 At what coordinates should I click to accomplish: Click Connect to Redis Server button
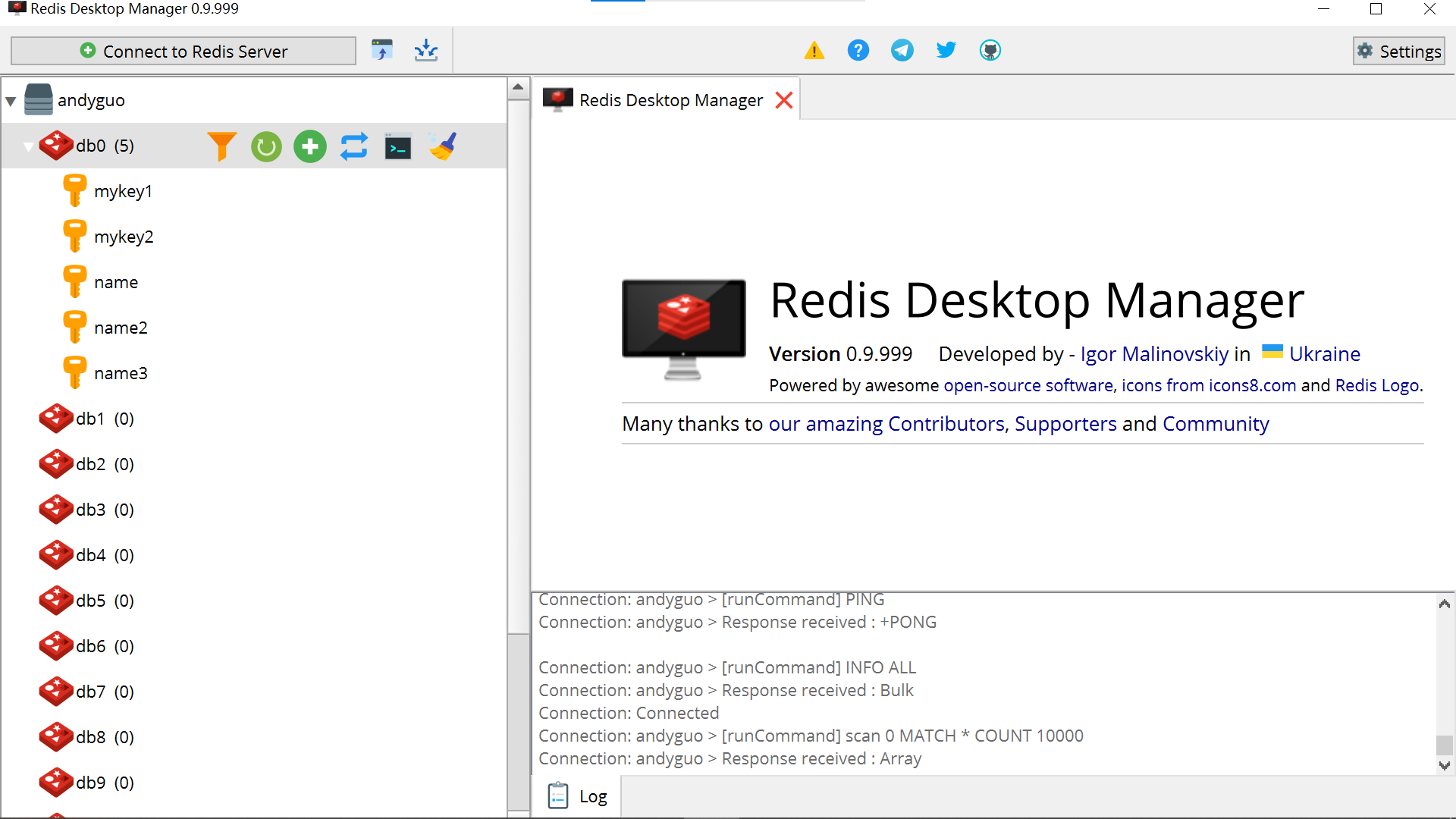coord(184,51)
